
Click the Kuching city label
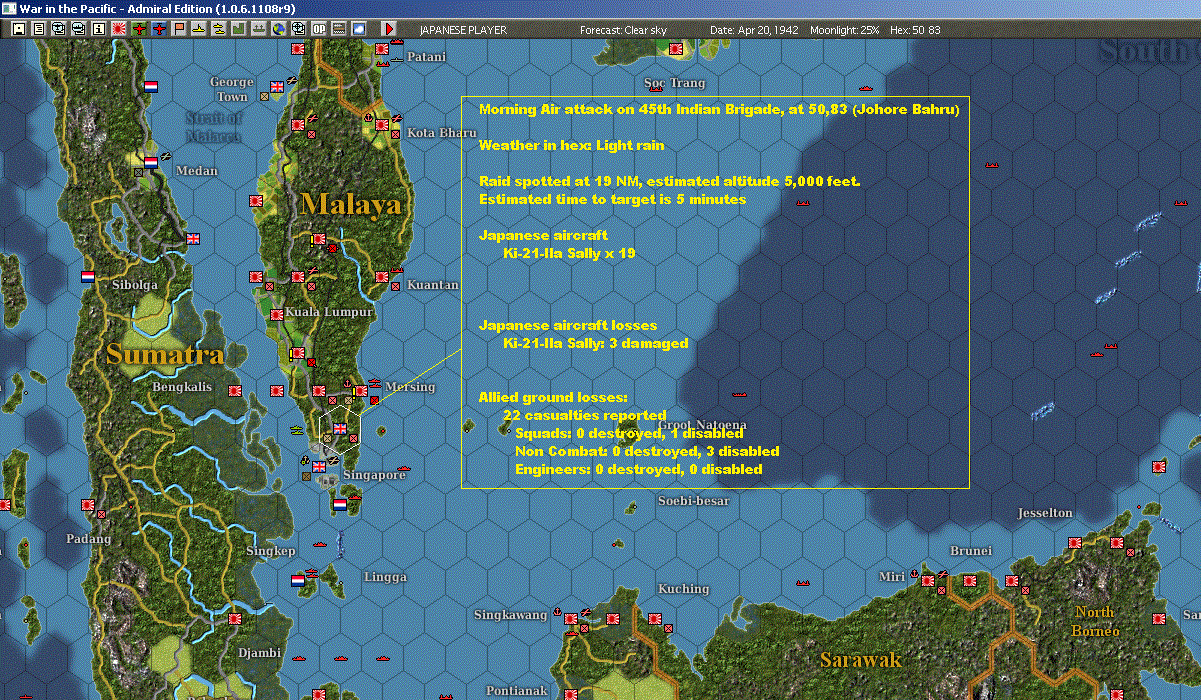click(684, 589)
